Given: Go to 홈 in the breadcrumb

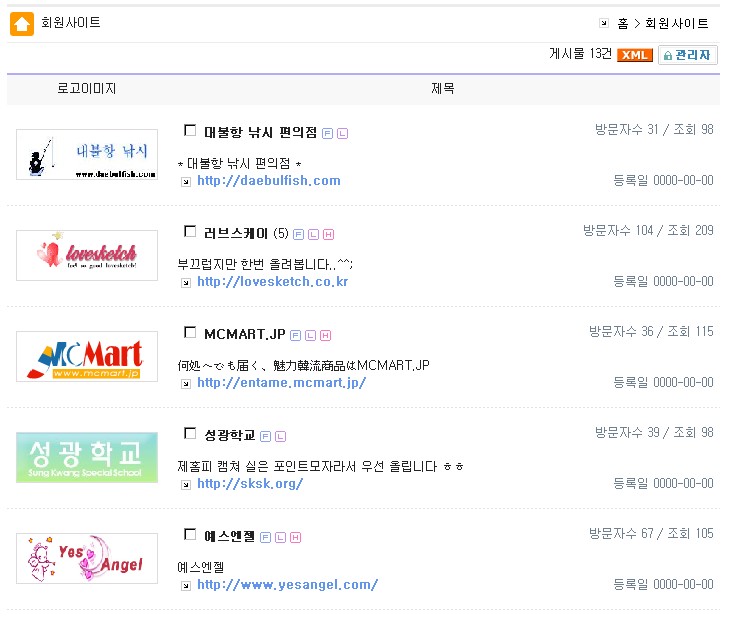Looking at the screenshot, I should (623, 23).
